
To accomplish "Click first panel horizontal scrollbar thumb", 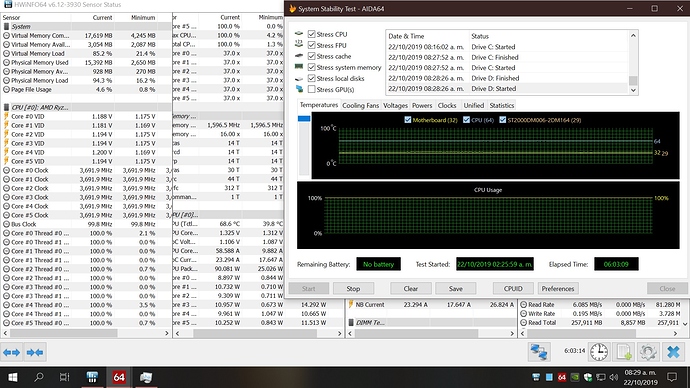I will (64, 333).
